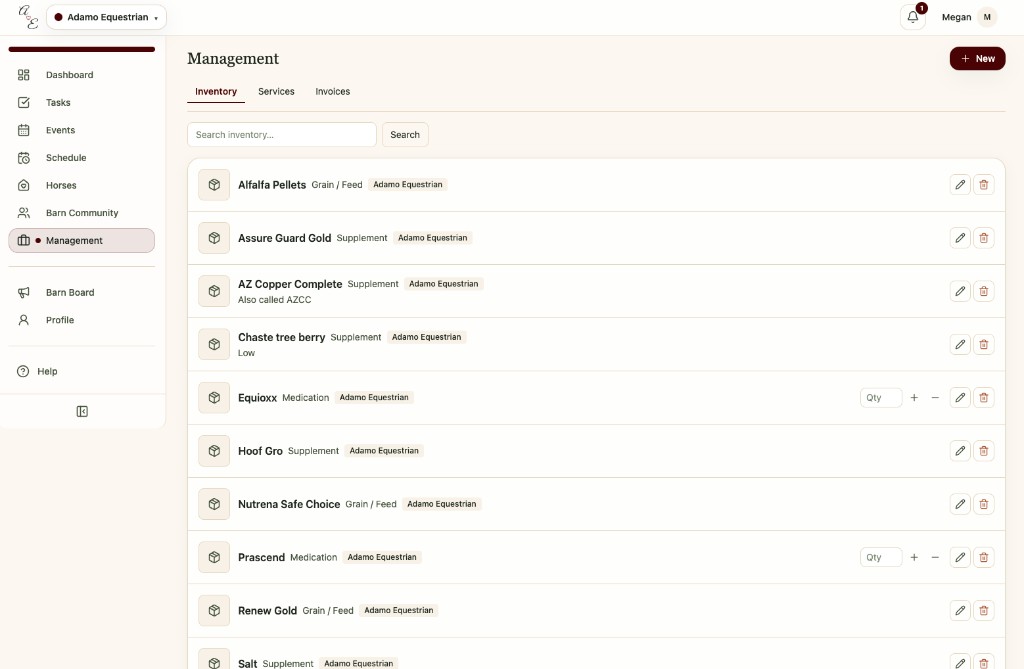
Task: Go to Dashboard in sidebar
Action: 82,75
